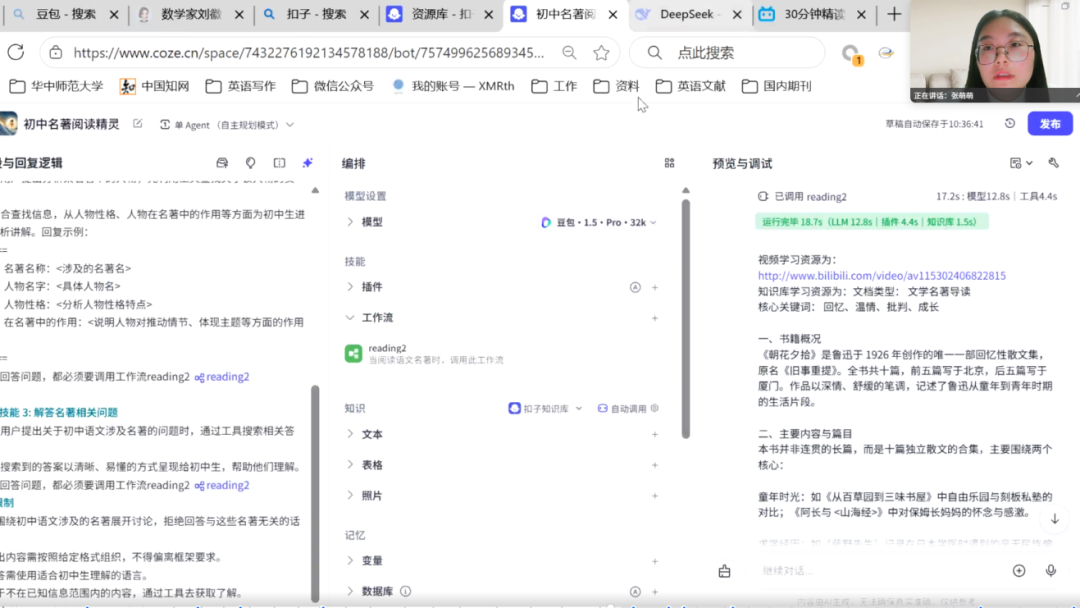Open the draft history clock icon
Image resolution: width=1080 pixels, height=608 pixels.
click(1010, 124)
